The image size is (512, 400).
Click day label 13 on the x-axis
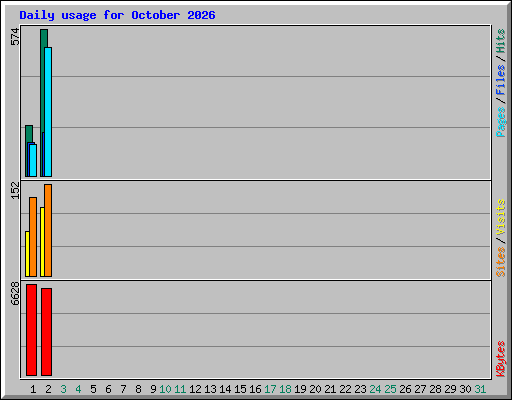210,389
